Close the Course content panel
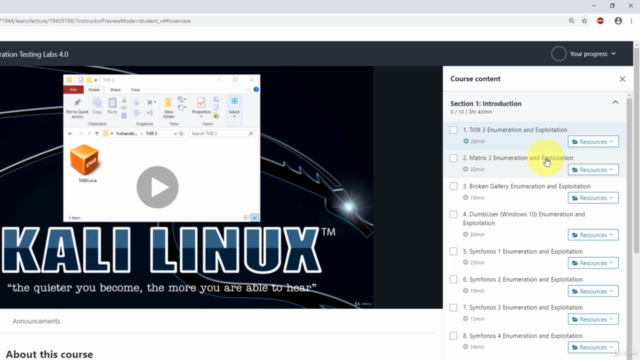 pyautogui.click(x=622, y=79)
